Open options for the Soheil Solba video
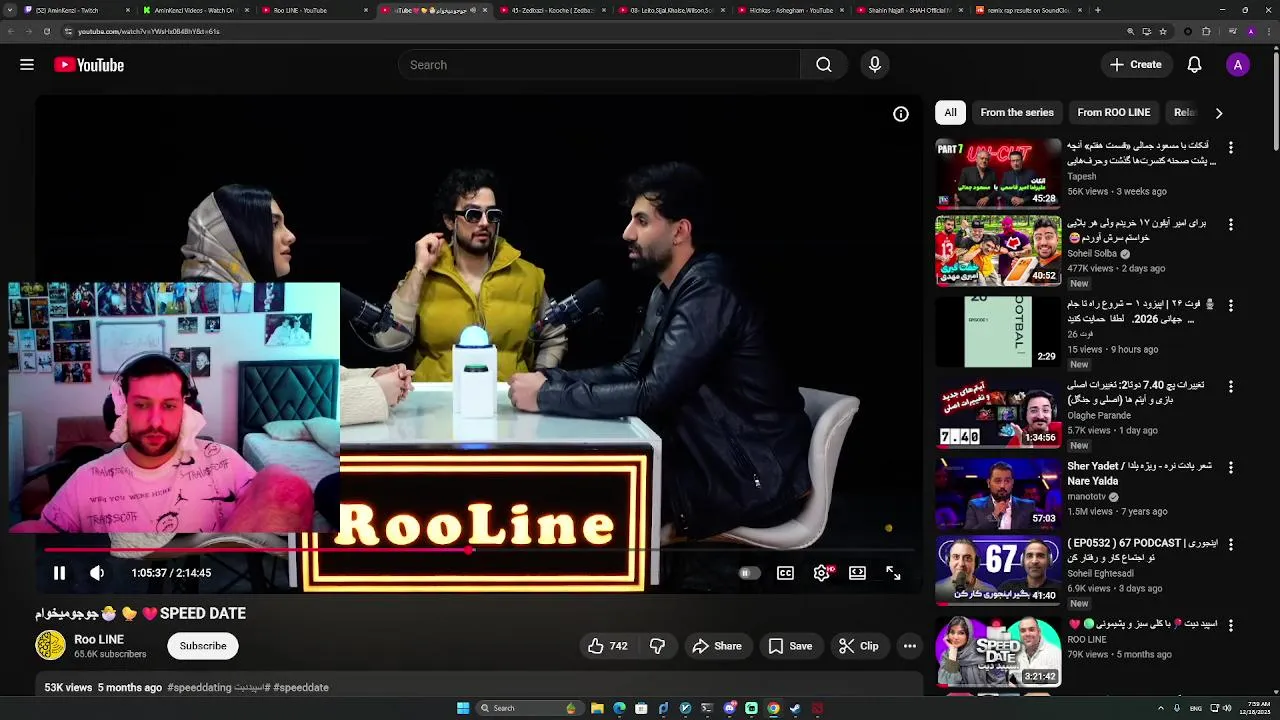This screenshot has width=1280, height=720. pyautogui.click(x=1231, y=225)
